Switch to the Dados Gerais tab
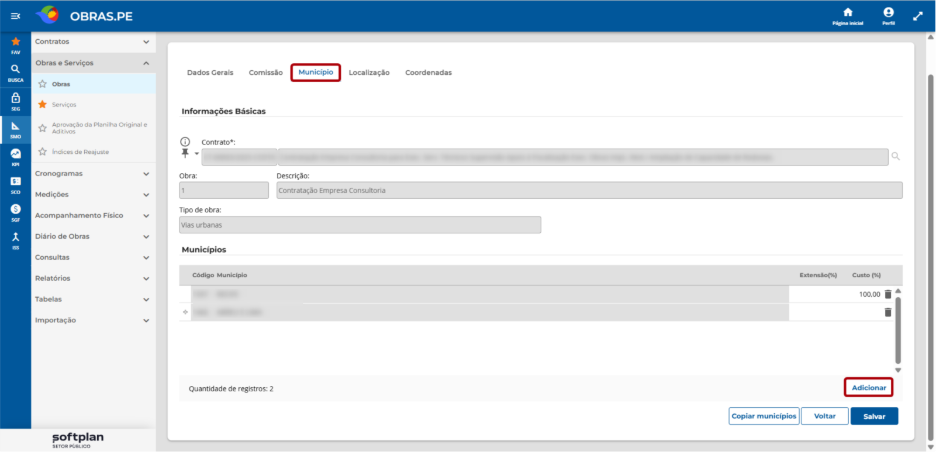The width and height of the screenshot is (936, 453). click(x=210, y=72)
